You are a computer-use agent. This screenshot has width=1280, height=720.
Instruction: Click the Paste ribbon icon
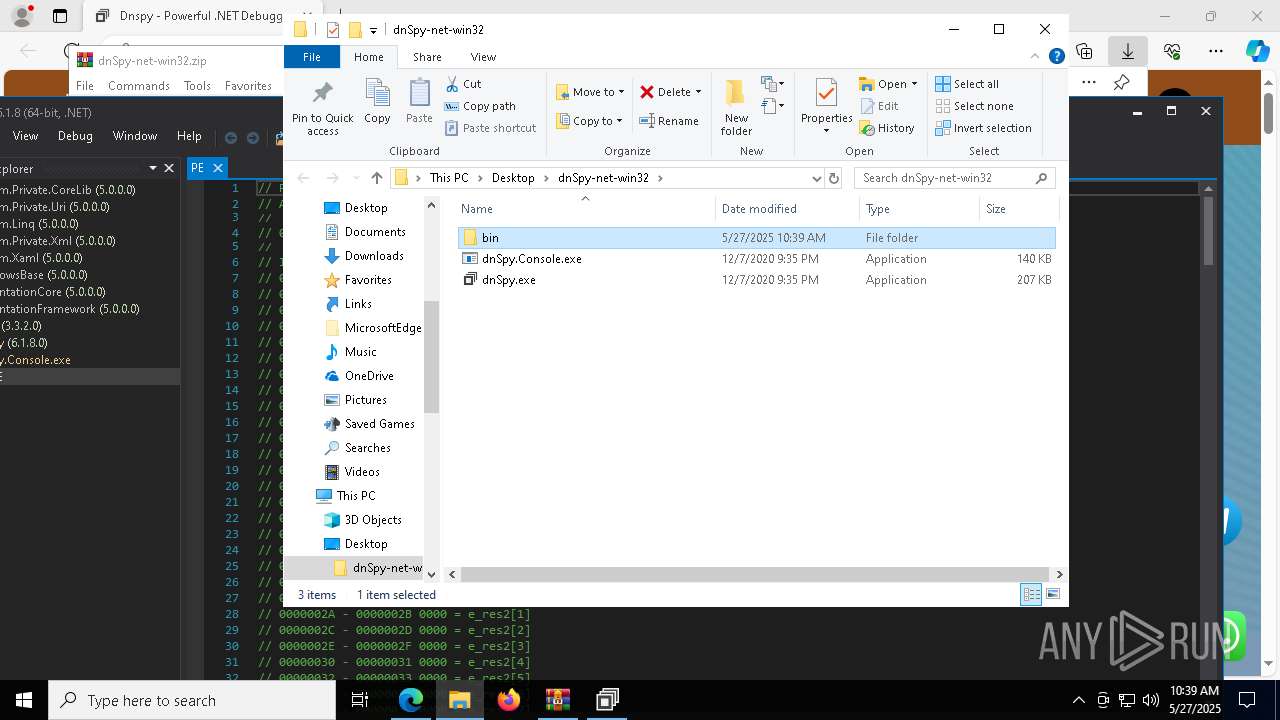pyautogui.click(x=419, y=101)
